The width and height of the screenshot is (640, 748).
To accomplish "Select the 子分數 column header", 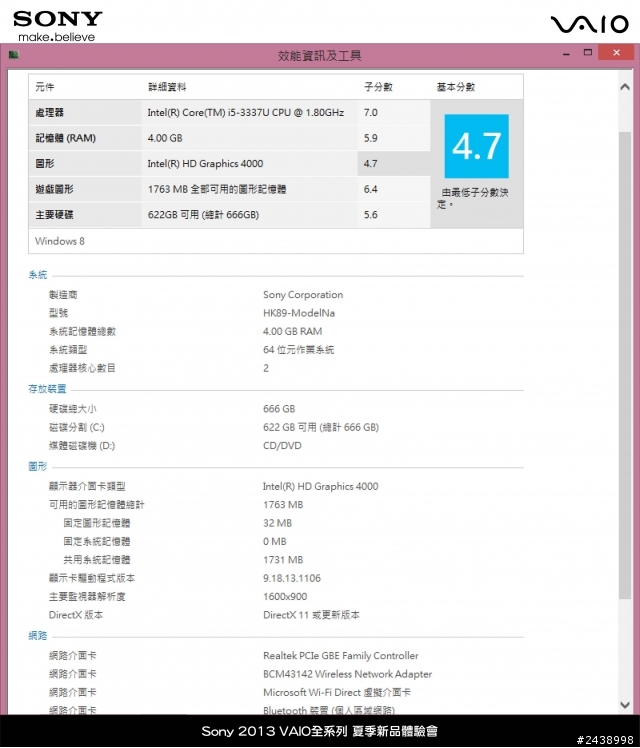I will click(x=378, y=87).
